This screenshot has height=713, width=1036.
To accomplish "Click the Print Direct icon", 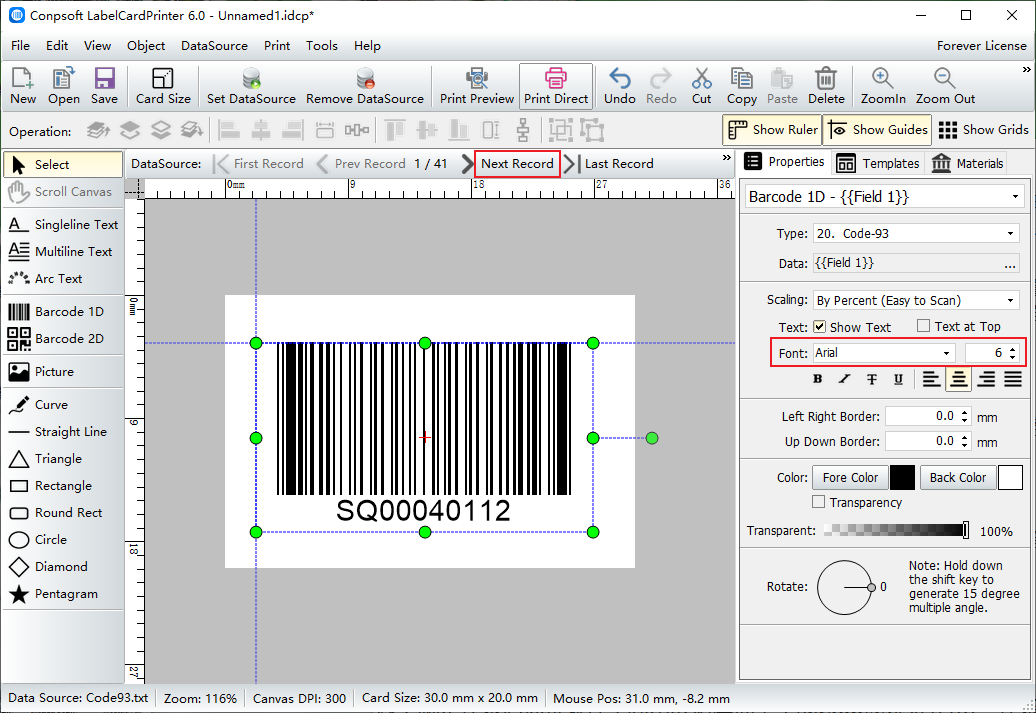I will point(556,85).
